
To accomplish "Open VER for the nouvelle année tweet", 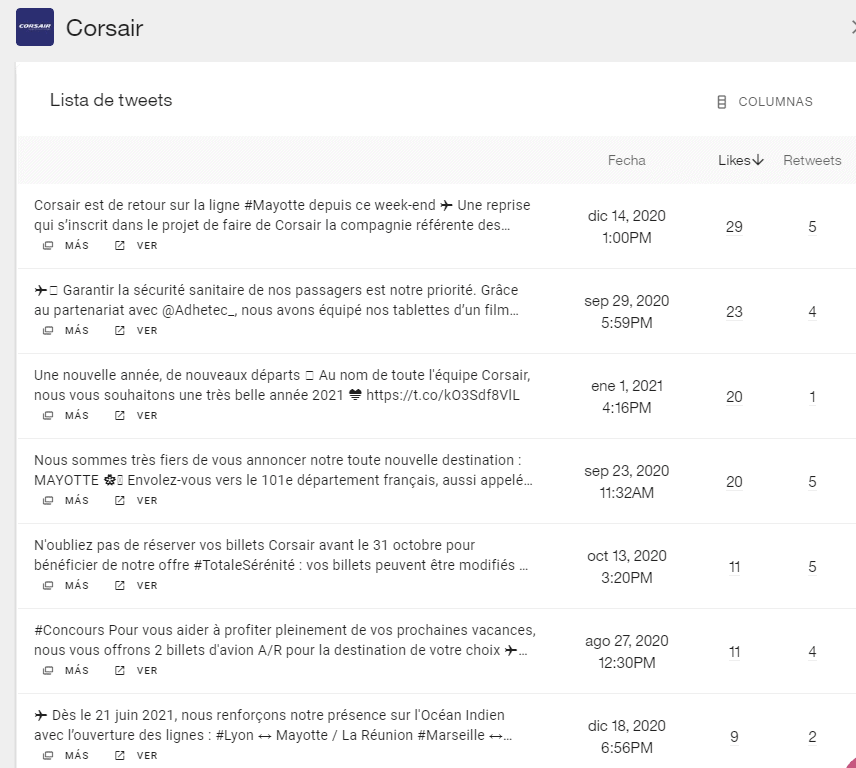I will coord(136,415).
